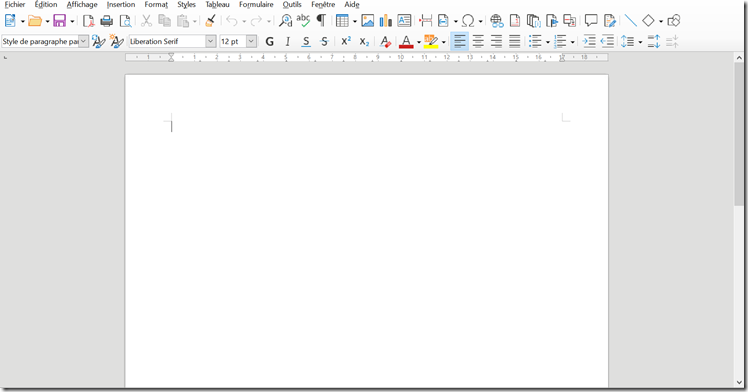Insert a comment with the speech bubble icon

591,21
